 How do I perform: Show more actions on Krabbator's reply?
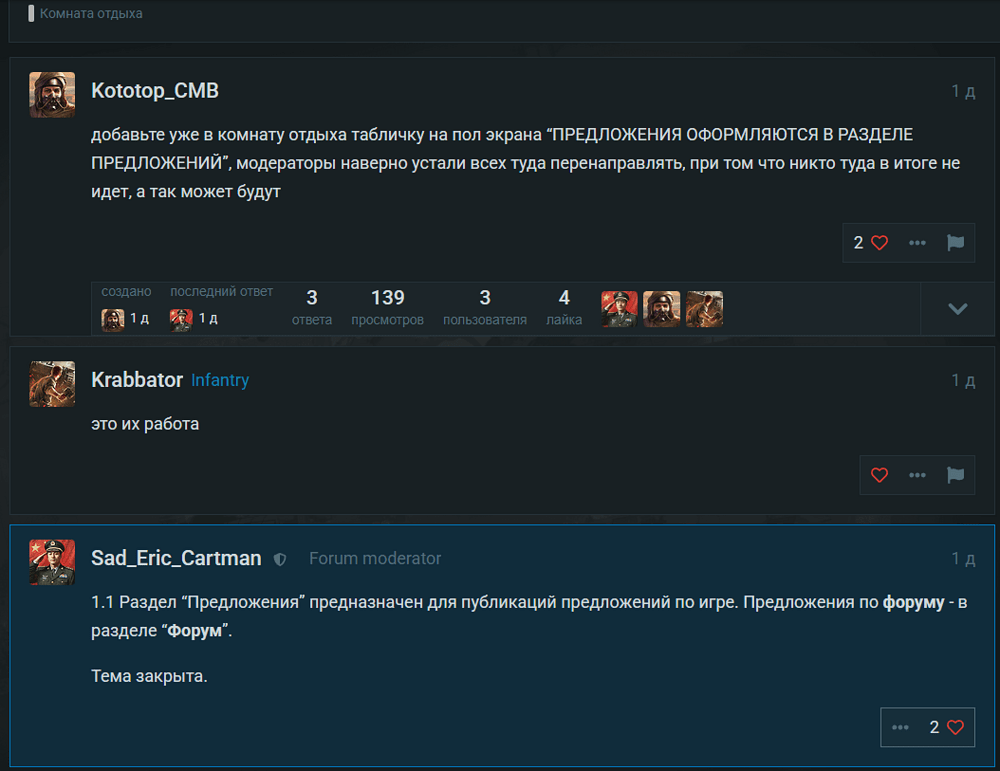(917, 475)
